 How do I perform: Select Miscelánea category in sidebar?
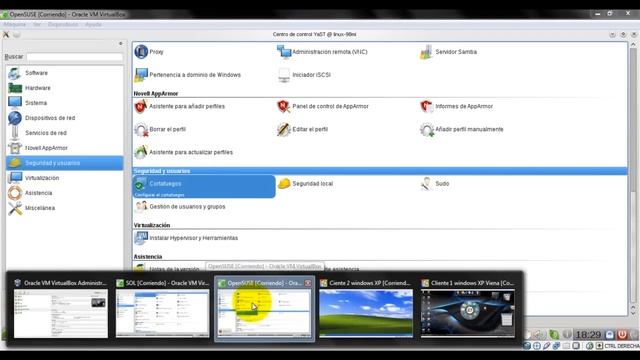coord(64,208)
